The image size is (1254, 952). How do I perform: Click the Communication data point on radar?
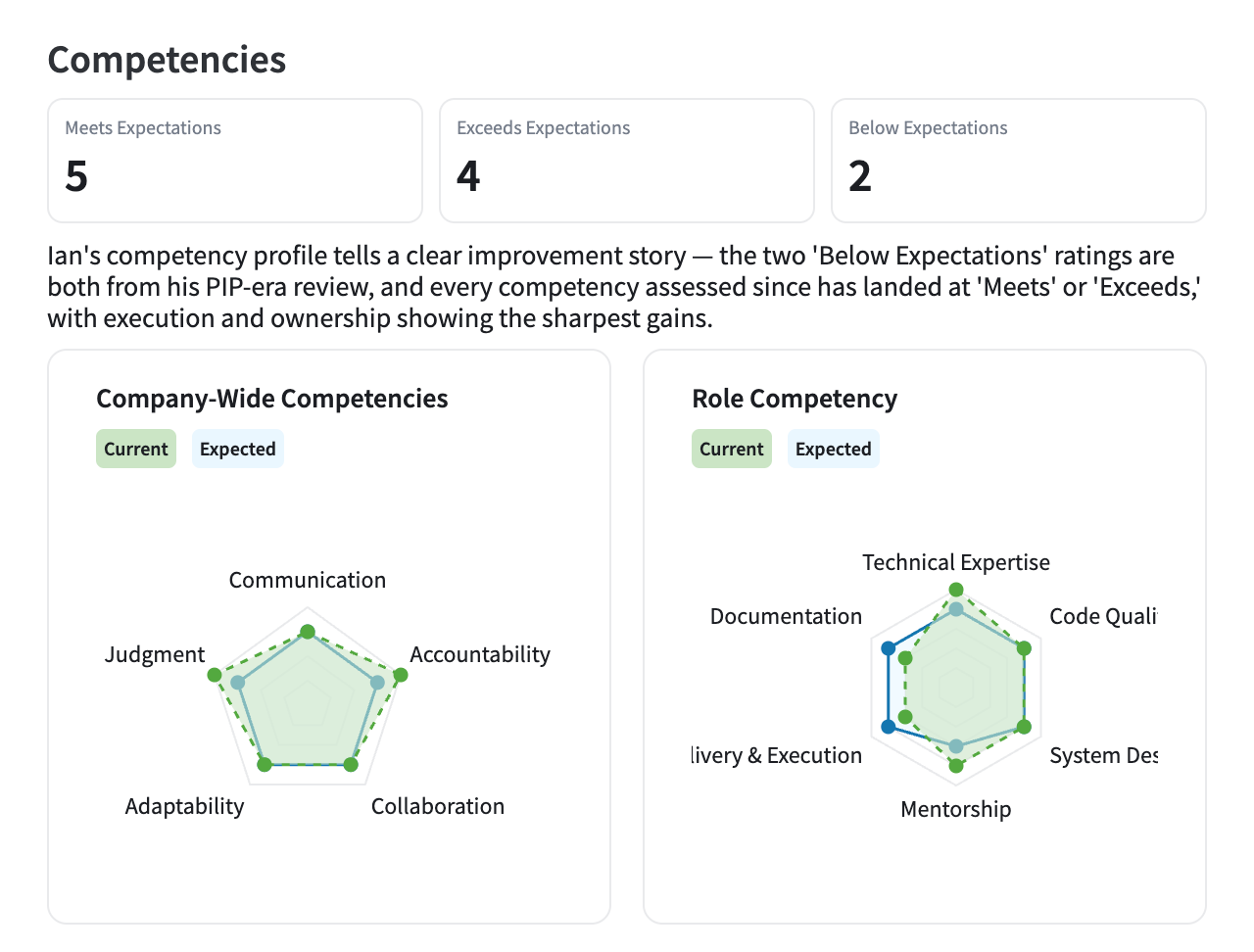point(308,632)
